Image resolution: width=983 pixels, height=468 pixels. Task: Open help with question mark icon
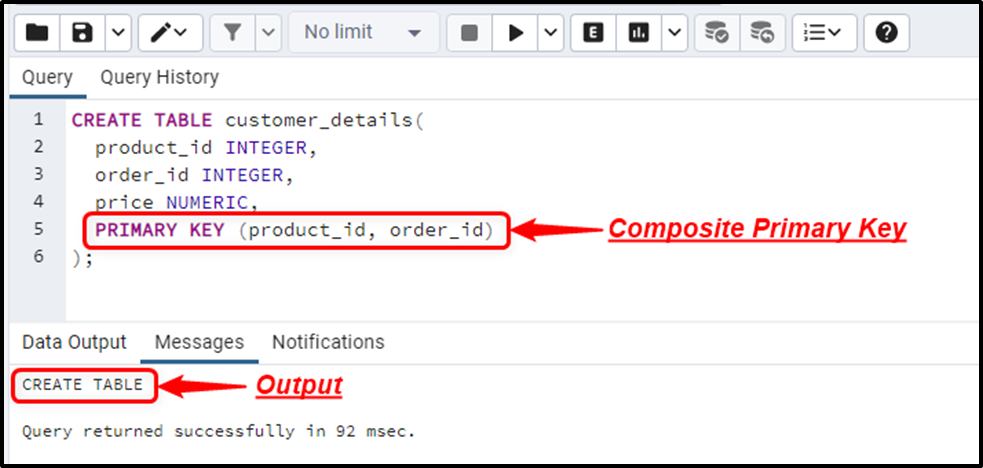click(x=886, y=33)
